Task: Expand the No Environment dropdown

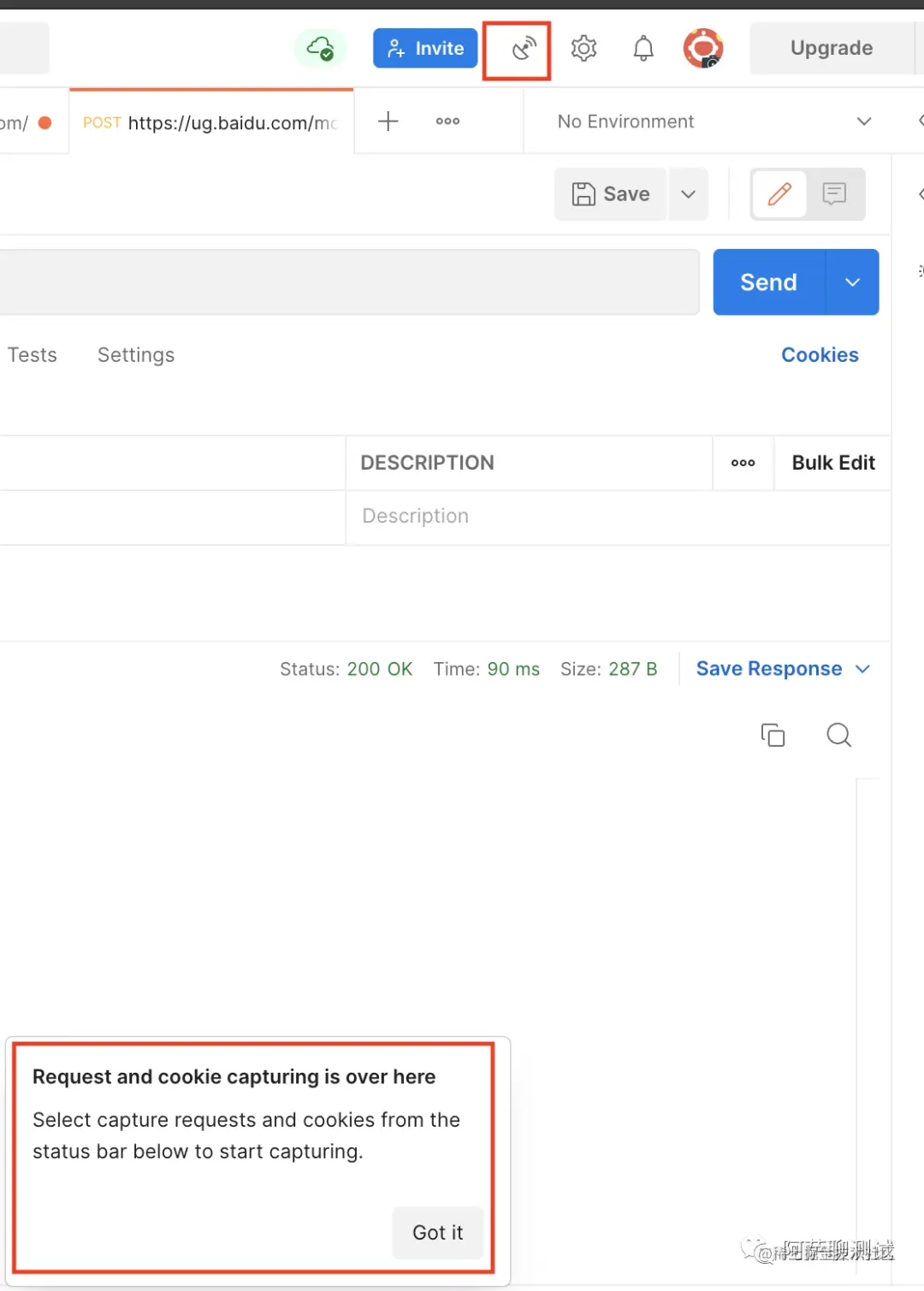Action: [x=714, y=121]
